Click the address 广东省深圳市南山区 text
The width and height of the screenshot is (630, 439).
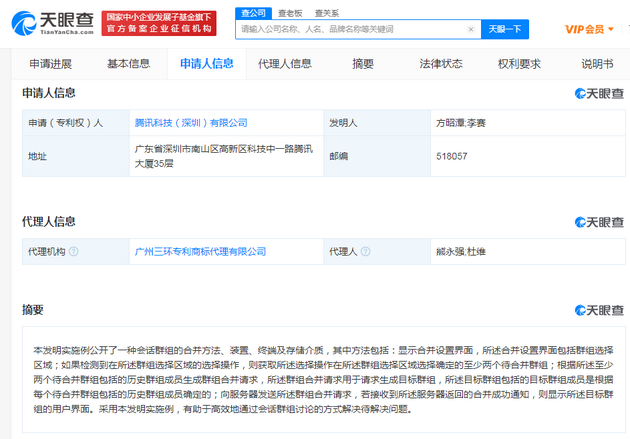click(x=224, y=156)
